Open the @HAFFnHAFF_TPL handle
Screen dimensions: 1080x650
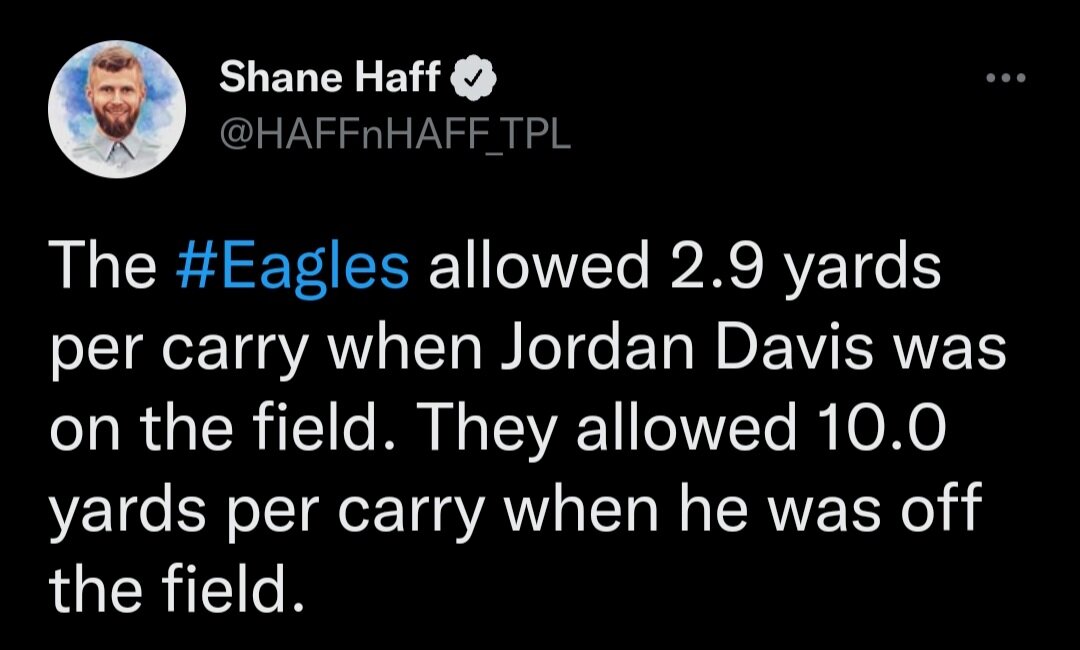click(x=394, y=133)
